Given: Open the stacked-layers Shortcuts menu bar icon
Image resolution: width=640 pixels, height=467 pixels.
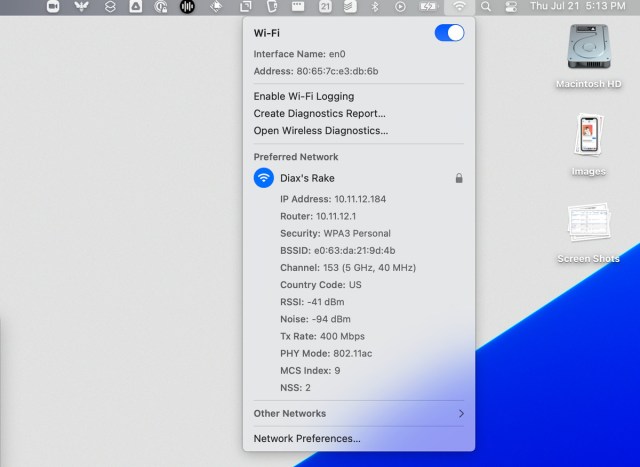Looking at the screenshot, I should point(110,6).
